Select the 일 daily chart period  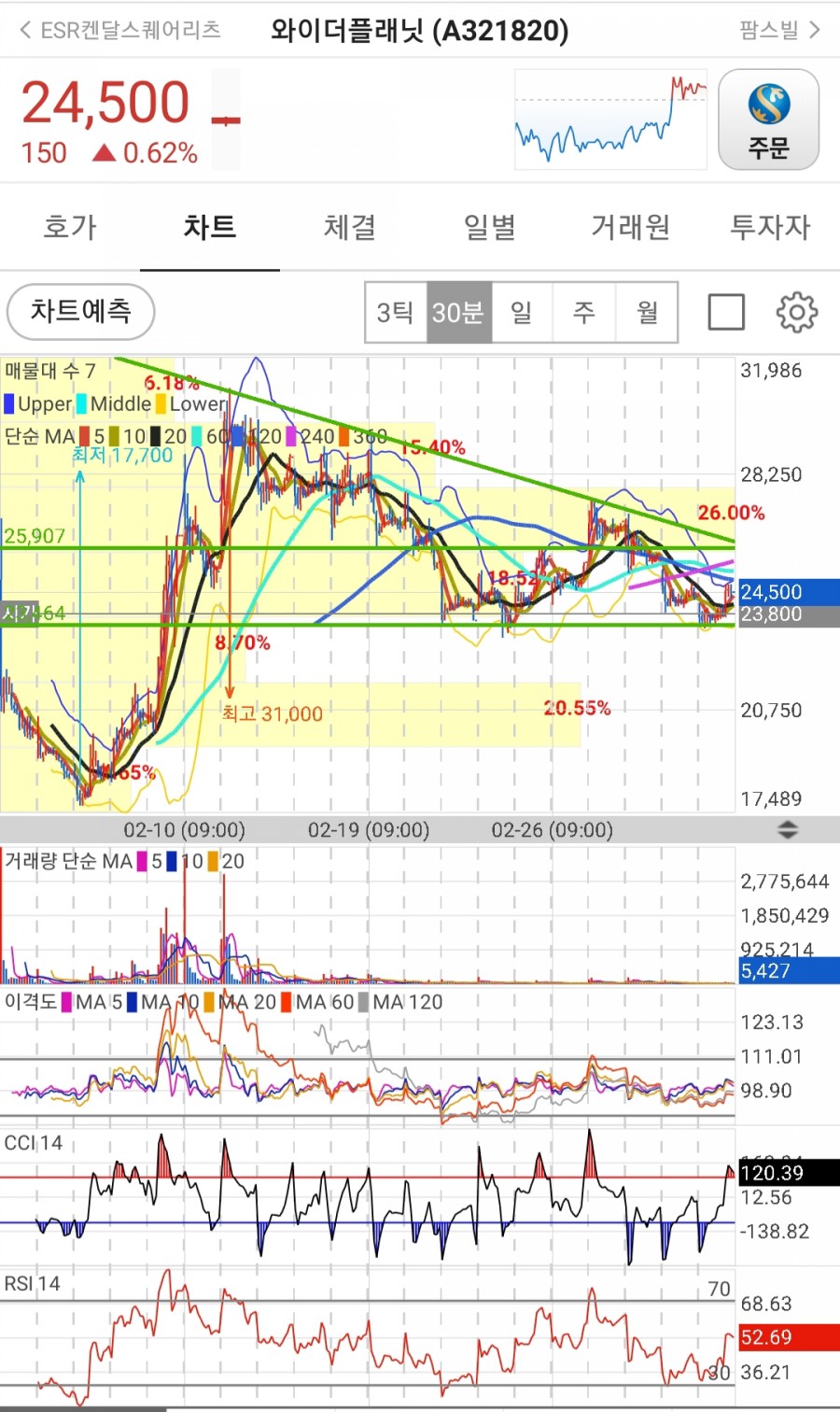pos(522,312)
